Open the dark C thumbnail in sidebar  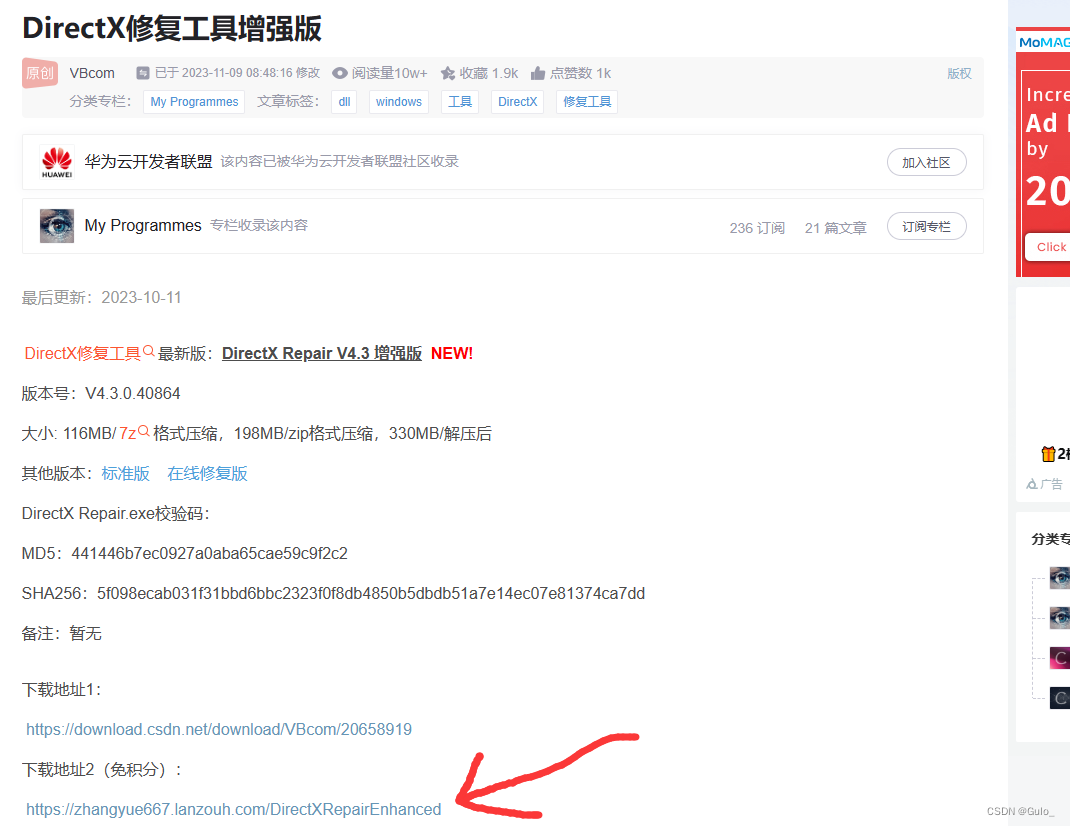1060,698
